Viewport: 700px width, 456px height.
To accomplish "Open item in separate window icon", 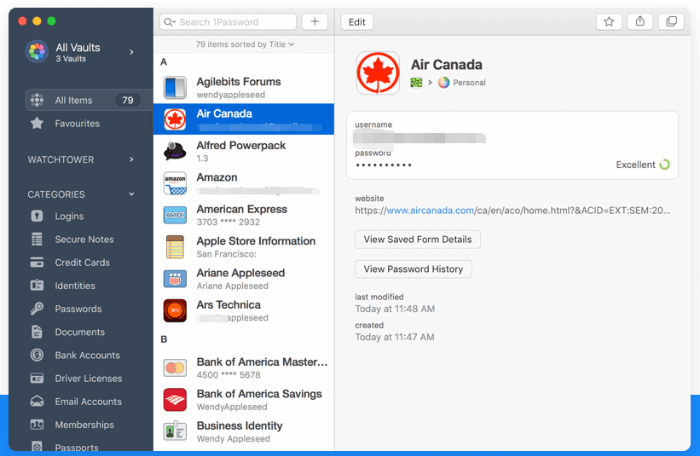I will [671, 21].
